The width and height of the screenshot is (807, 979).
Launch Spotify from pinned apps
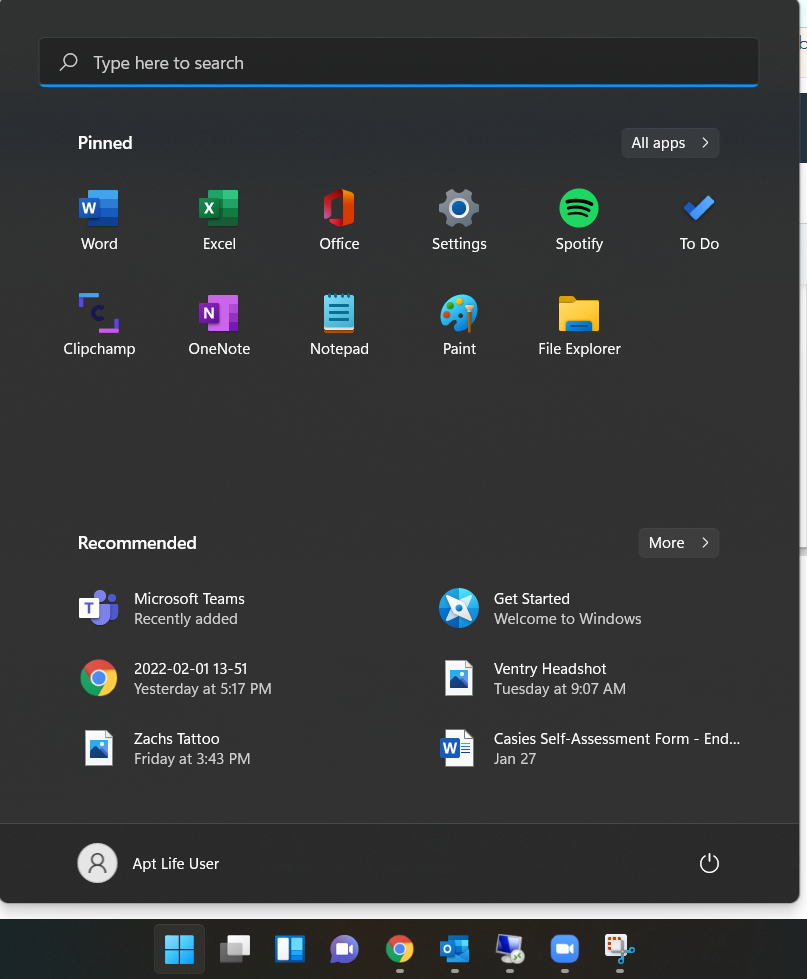pyautogui.click(x=579, y=220)
